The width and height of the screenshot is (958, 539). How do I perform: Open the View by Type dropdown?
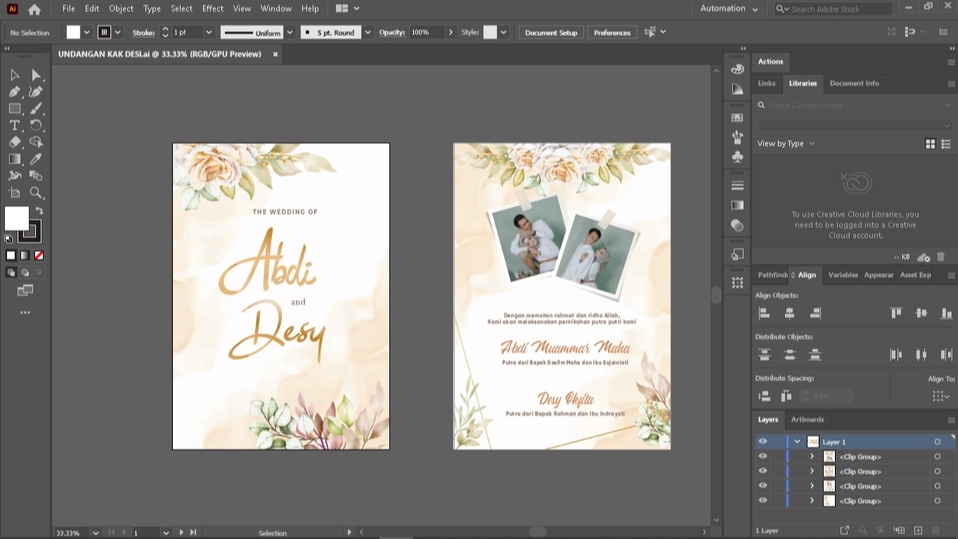(x=785, y=143)
